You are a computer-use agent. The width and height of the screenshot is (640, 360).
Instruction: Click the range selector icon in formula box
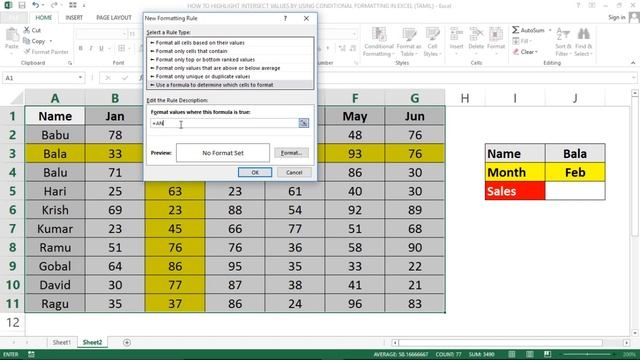tap(304, 123)
